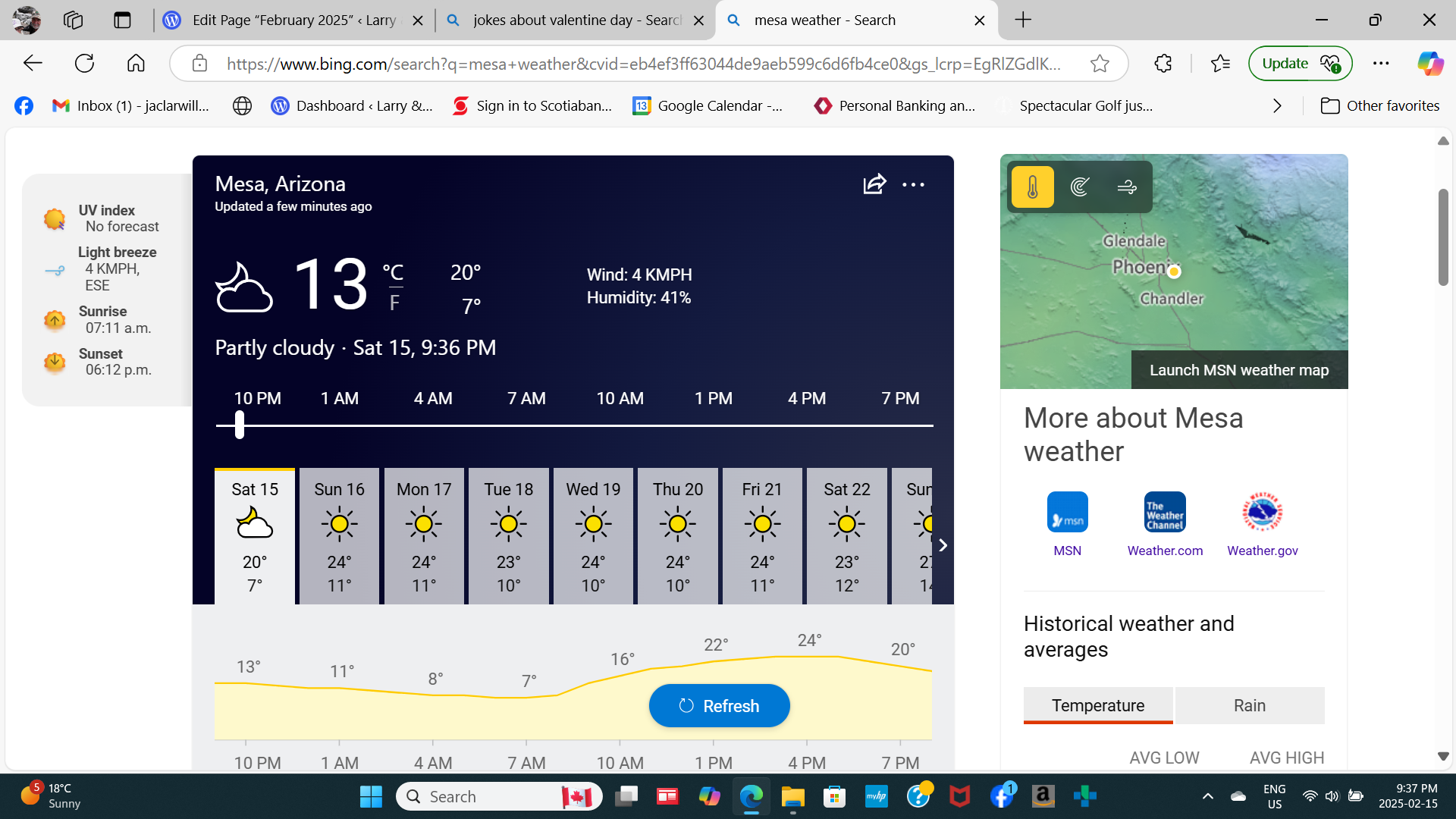This screenshot has height=819, width=1456.
Task: Select the radar map layer icon
Action: click(1080, 187)
